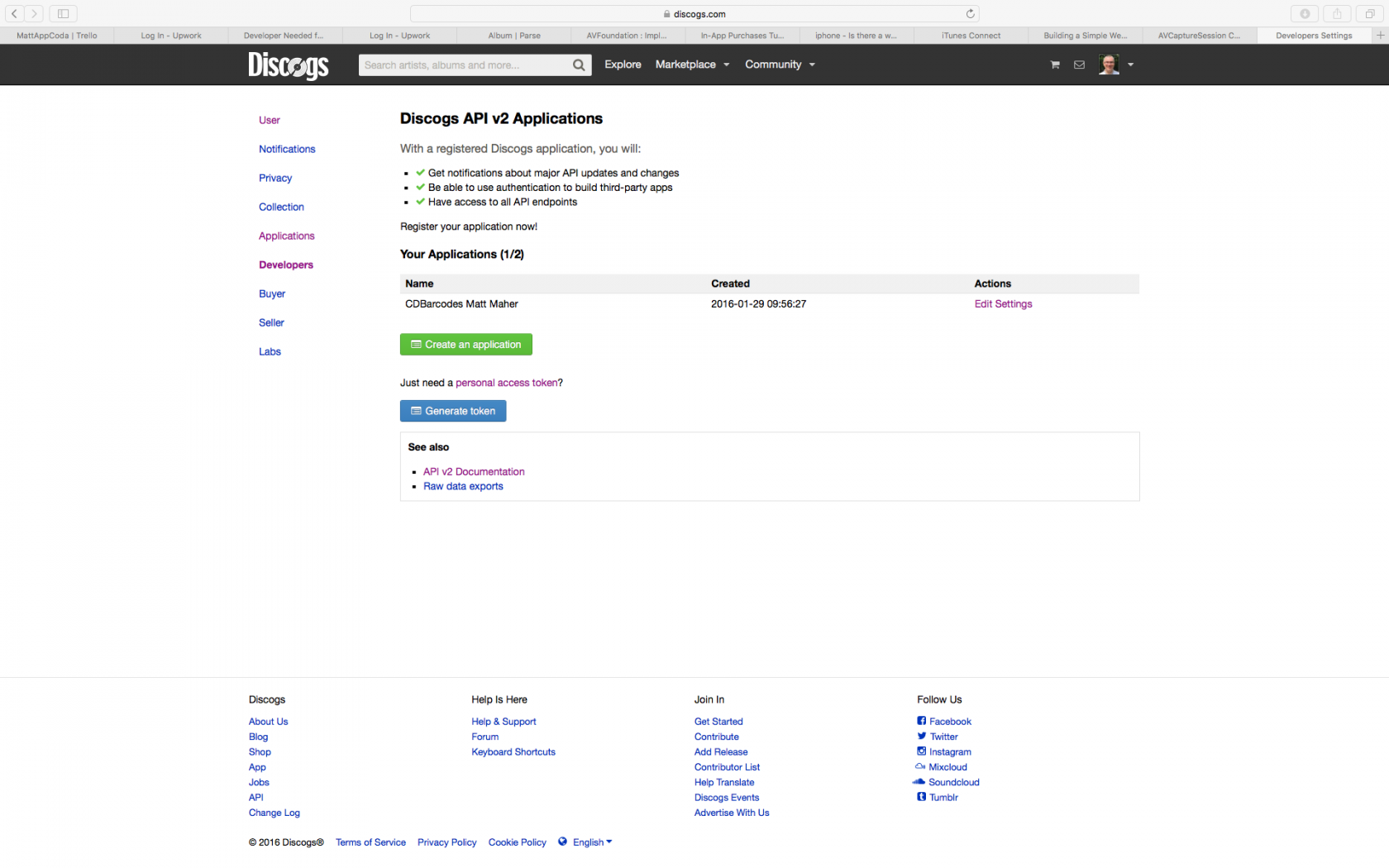
Task: Open the Twitter footer link
Action: [x=943, y=737]
